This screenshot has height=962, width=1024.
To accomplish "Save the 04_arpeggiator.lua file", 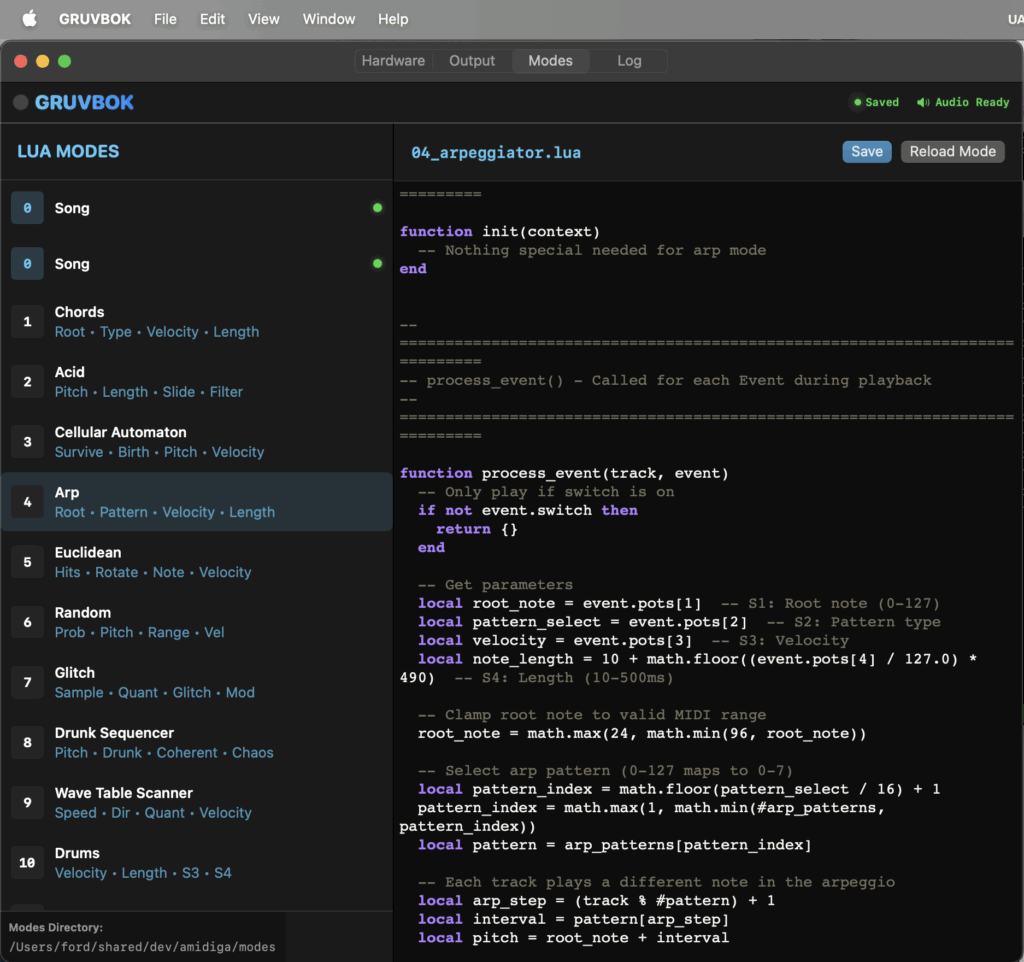I will pos(866,151).
